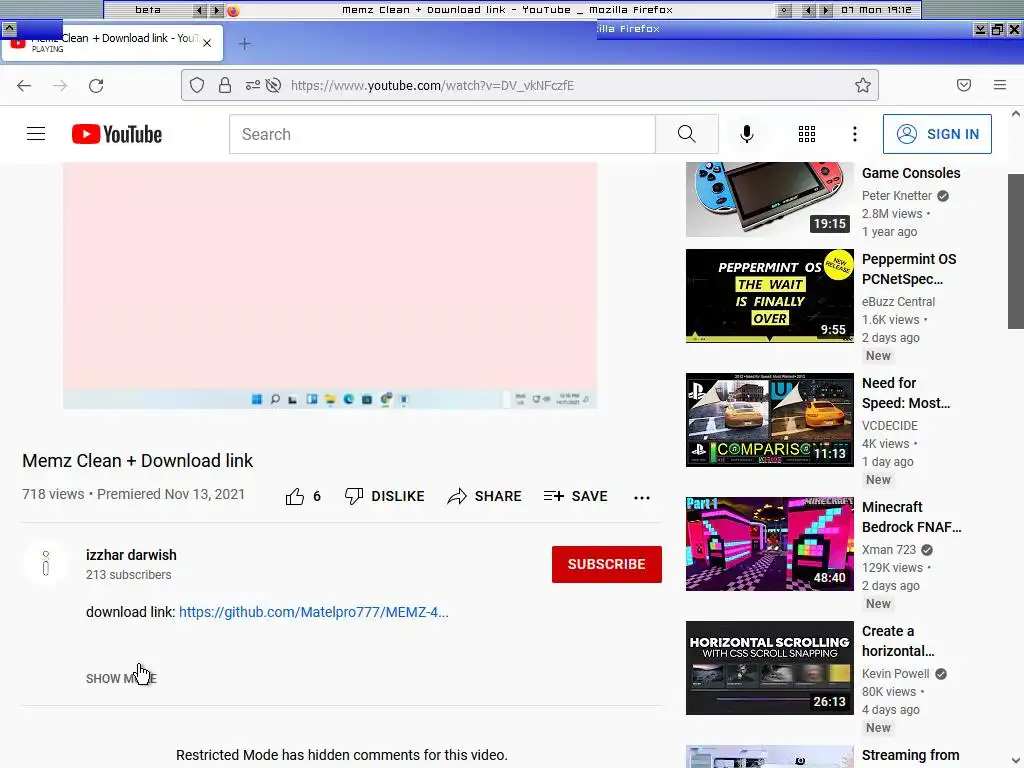Click the Kevin Powell channel name

click(x=895, y=674)
